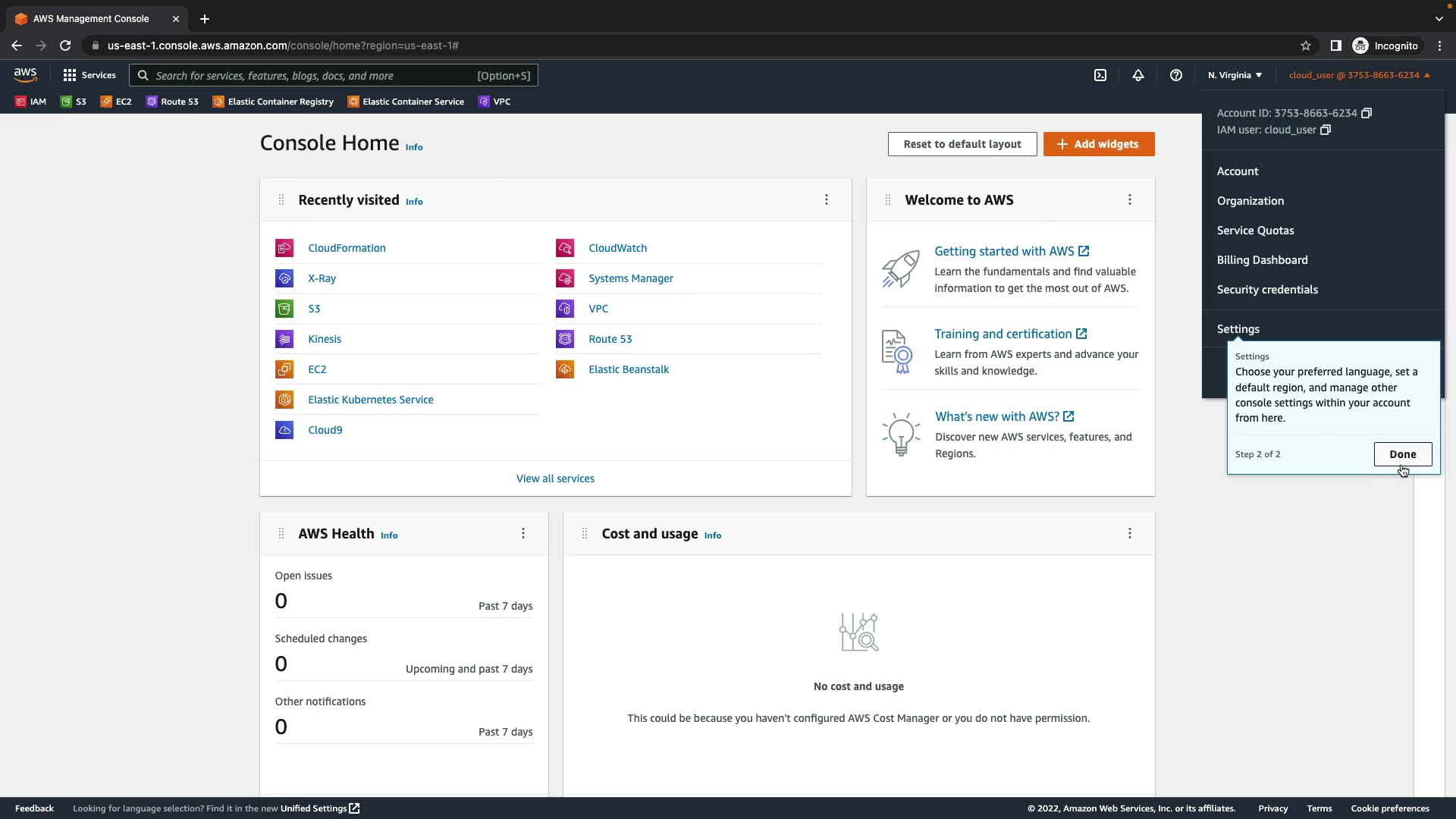Click the CloudFormation service icon
Image resolution: width=1456 pixels, height=819 pixels.
(x=284, y=248)
